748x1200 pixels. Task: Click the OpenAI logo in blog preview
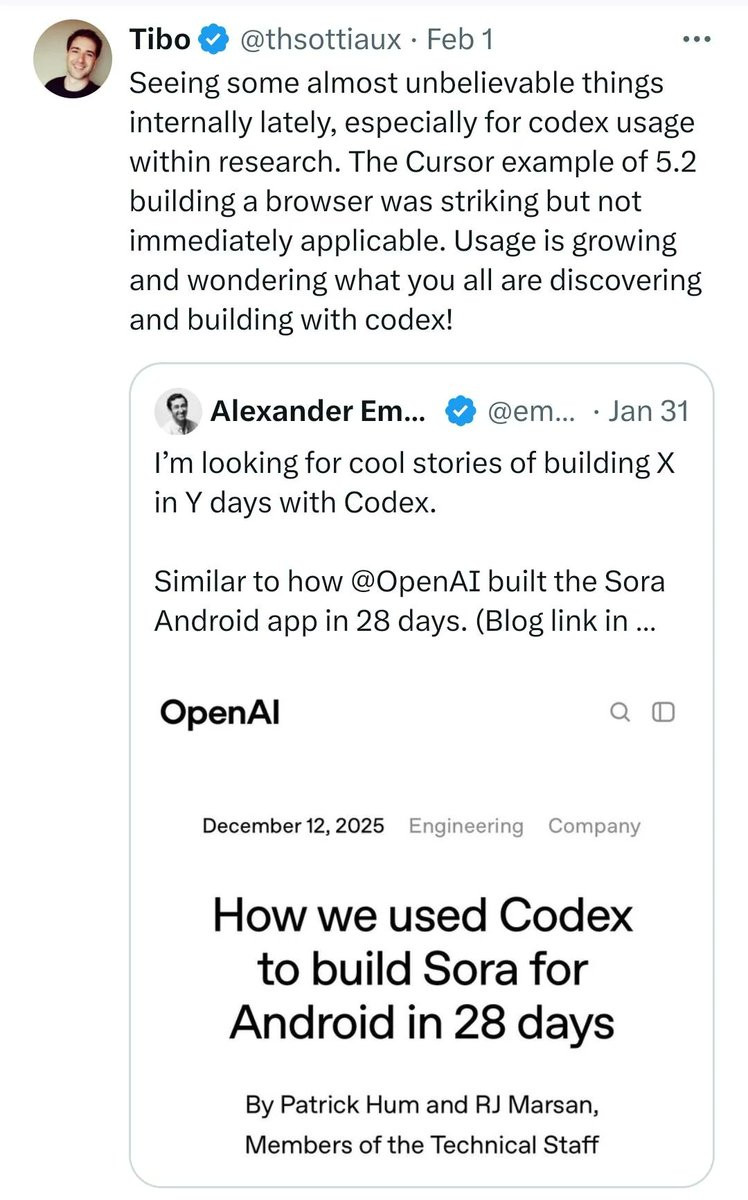tap(220, 712)
